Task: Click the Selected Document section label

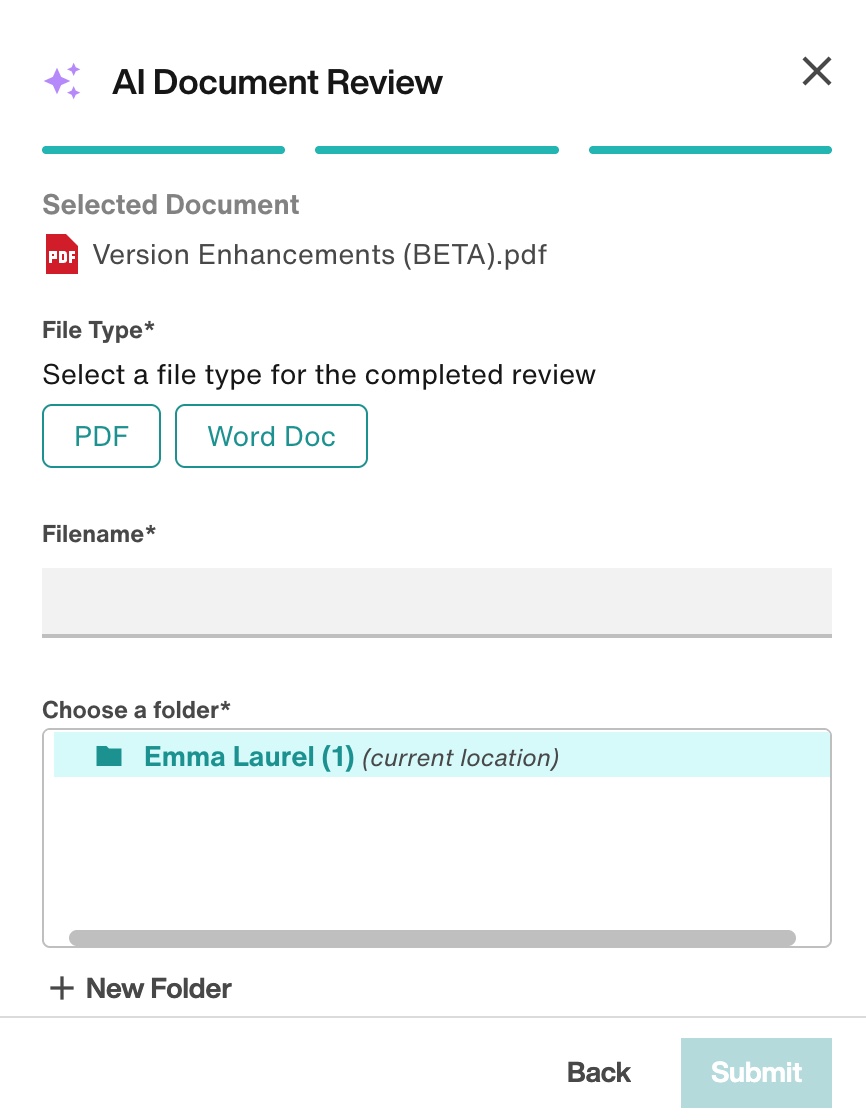Action: click(x=170, y=205)
